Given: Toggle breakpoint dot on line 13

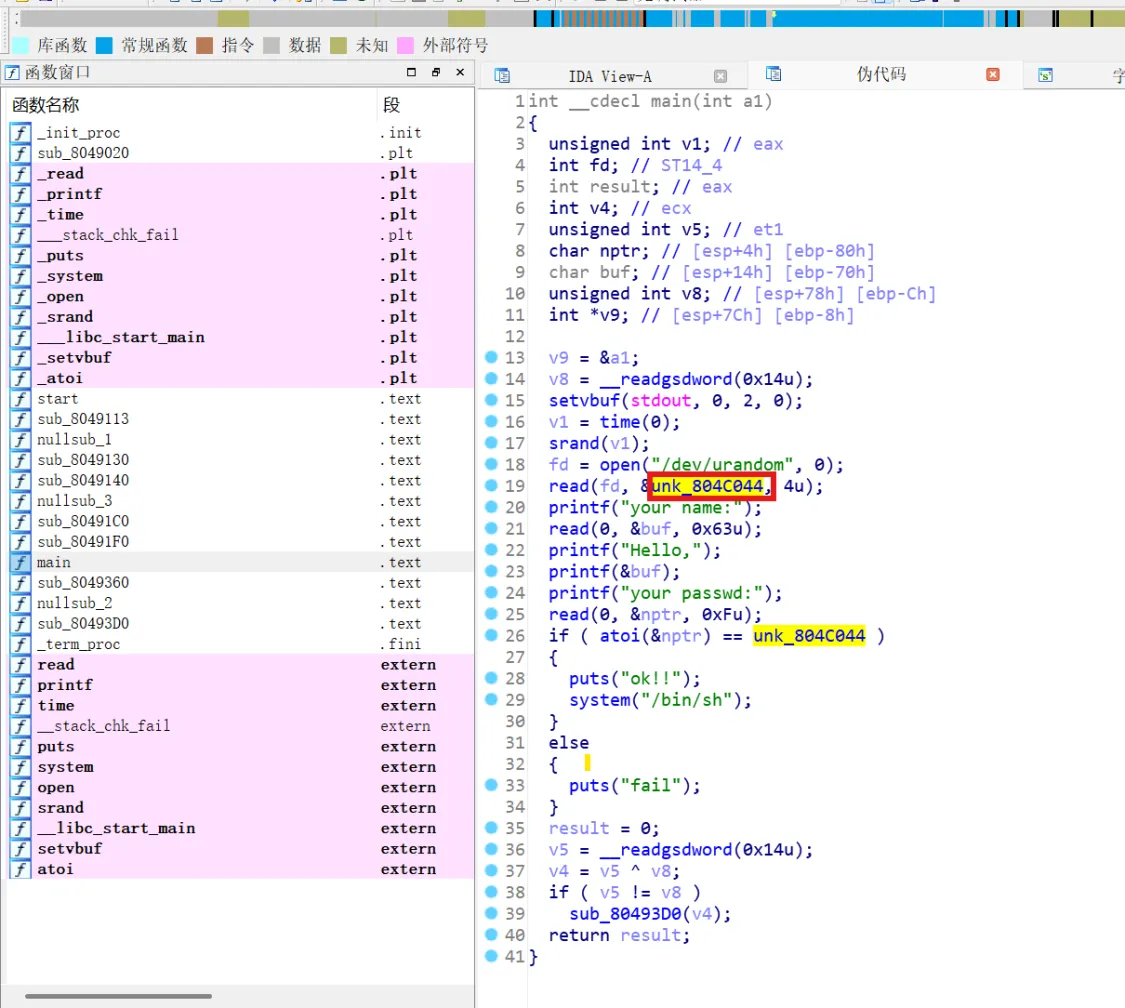Looking at the screenshot, I should [491, 357].
